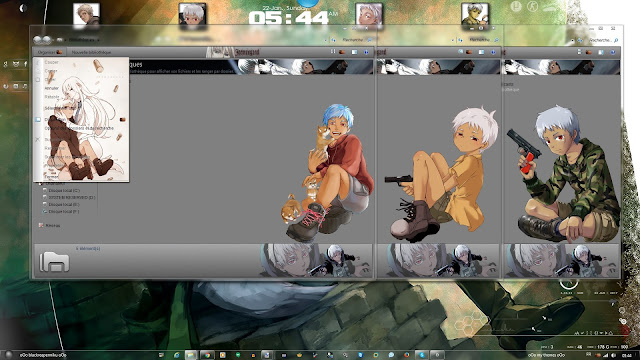640x360 pixels.
Task: Open help icon in first Explorer window
Action: 366,52
